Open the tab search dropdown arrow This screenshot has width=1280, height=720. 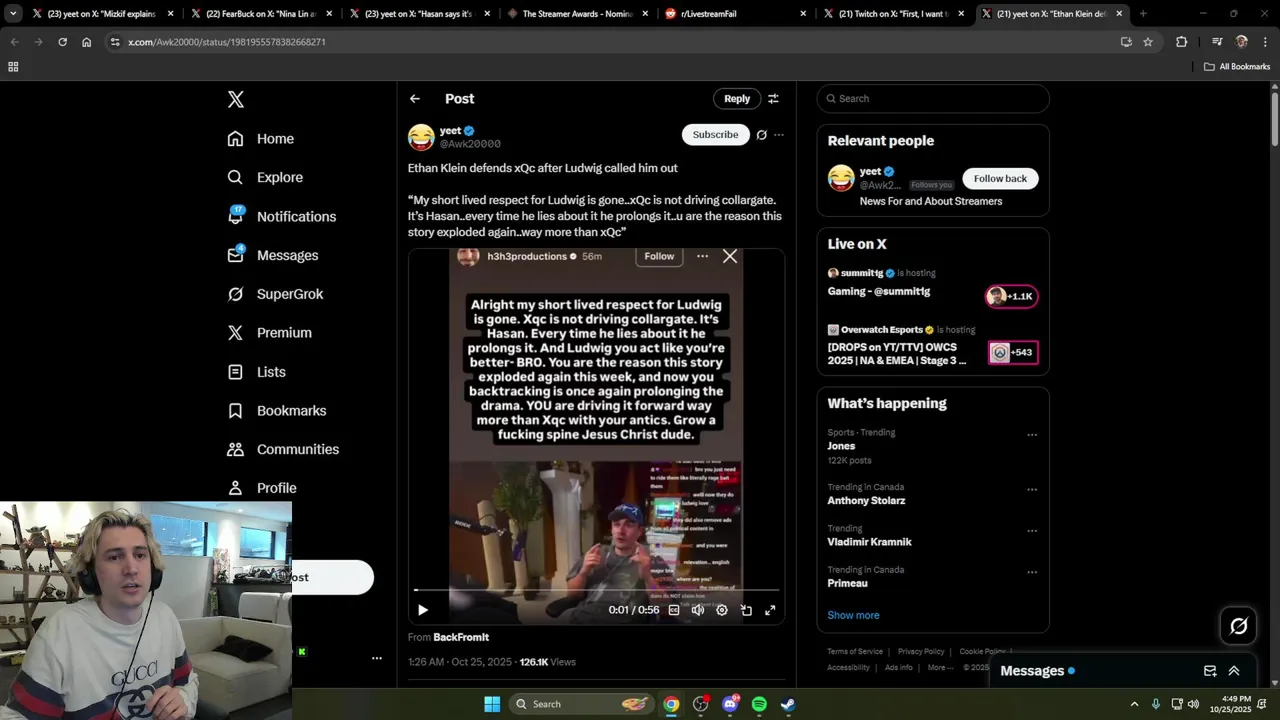(13, 14)
